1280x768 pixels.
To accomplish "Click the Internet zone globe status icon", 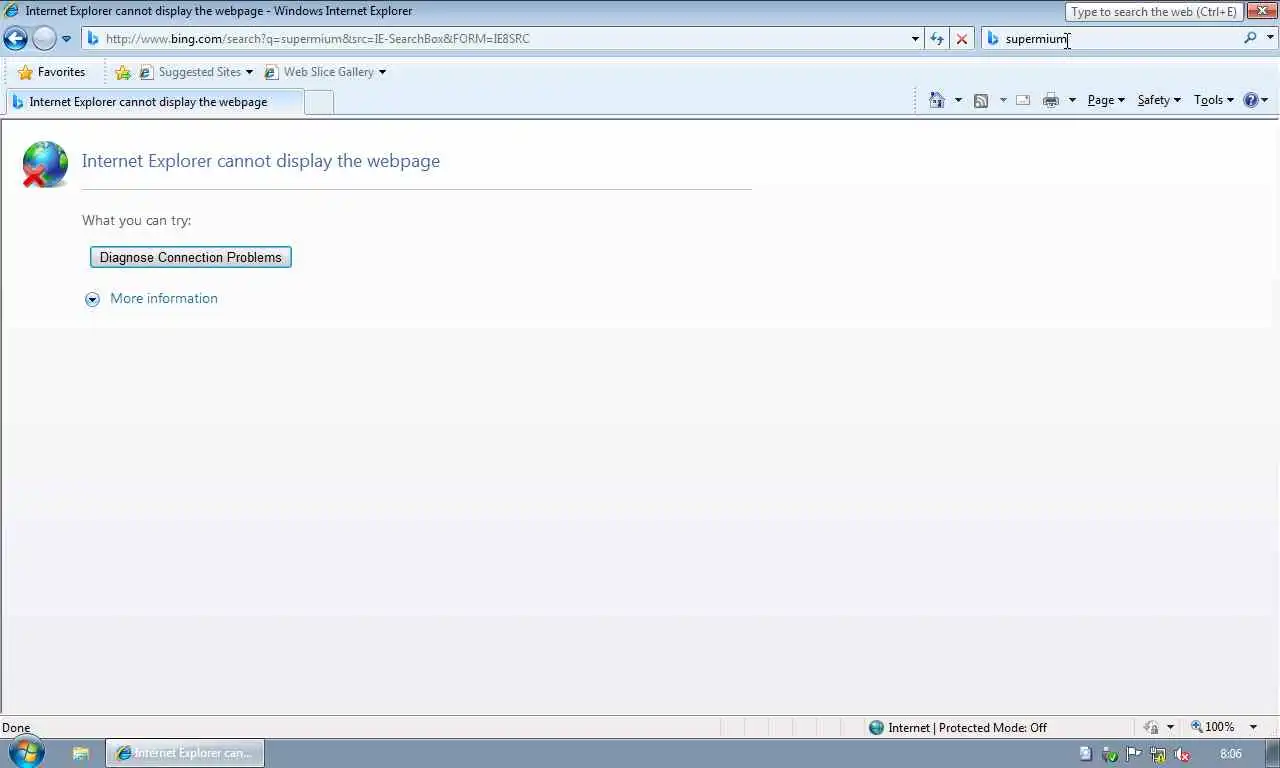I will pos(877,728).
